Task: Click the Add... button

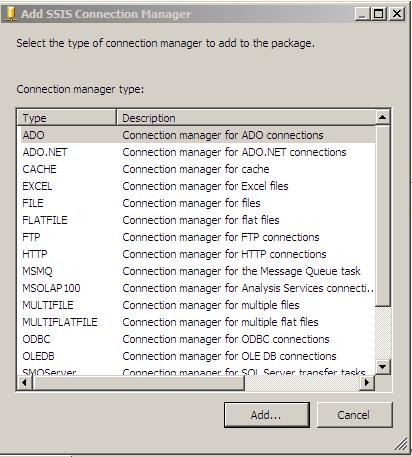Action: [267, 415]
